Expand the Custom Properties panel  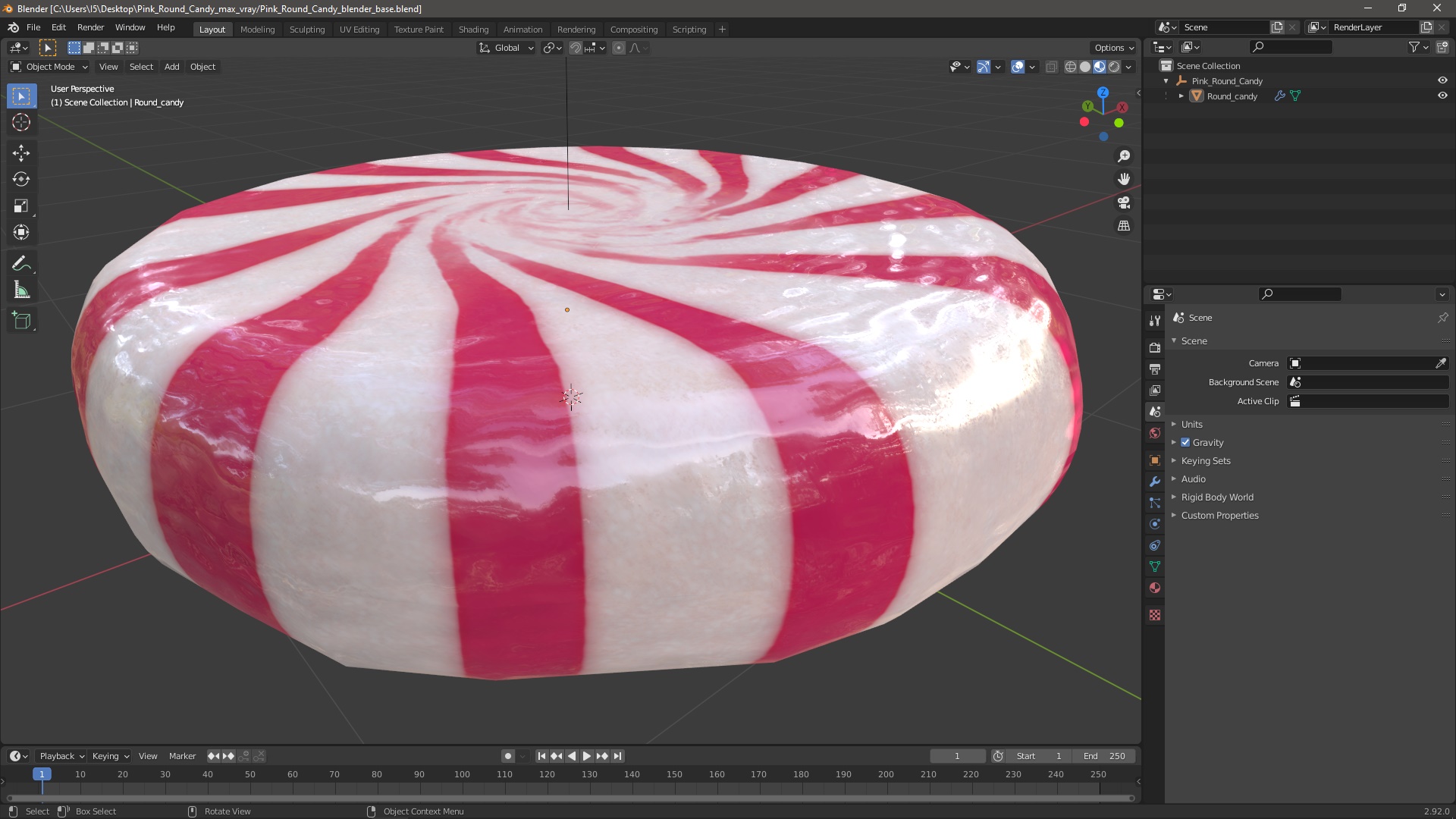point(1219,515)
